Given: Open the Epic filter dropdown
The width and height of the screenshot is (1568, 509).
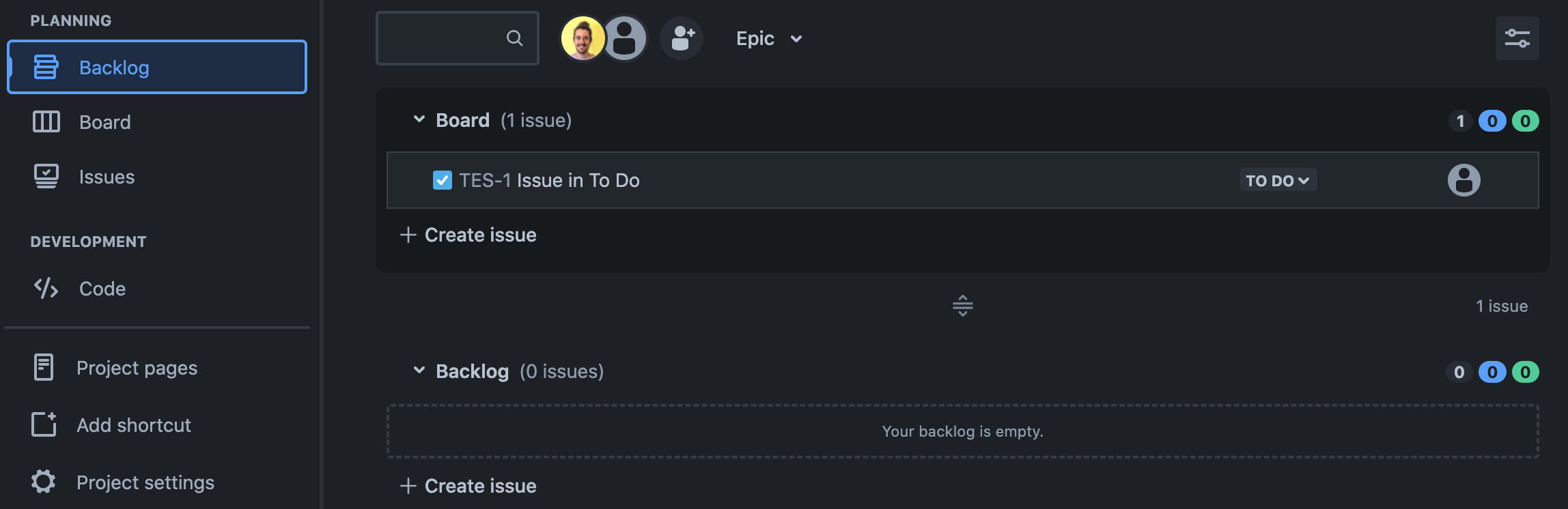Looking at the screenshot, I should [x=769, y=38].
